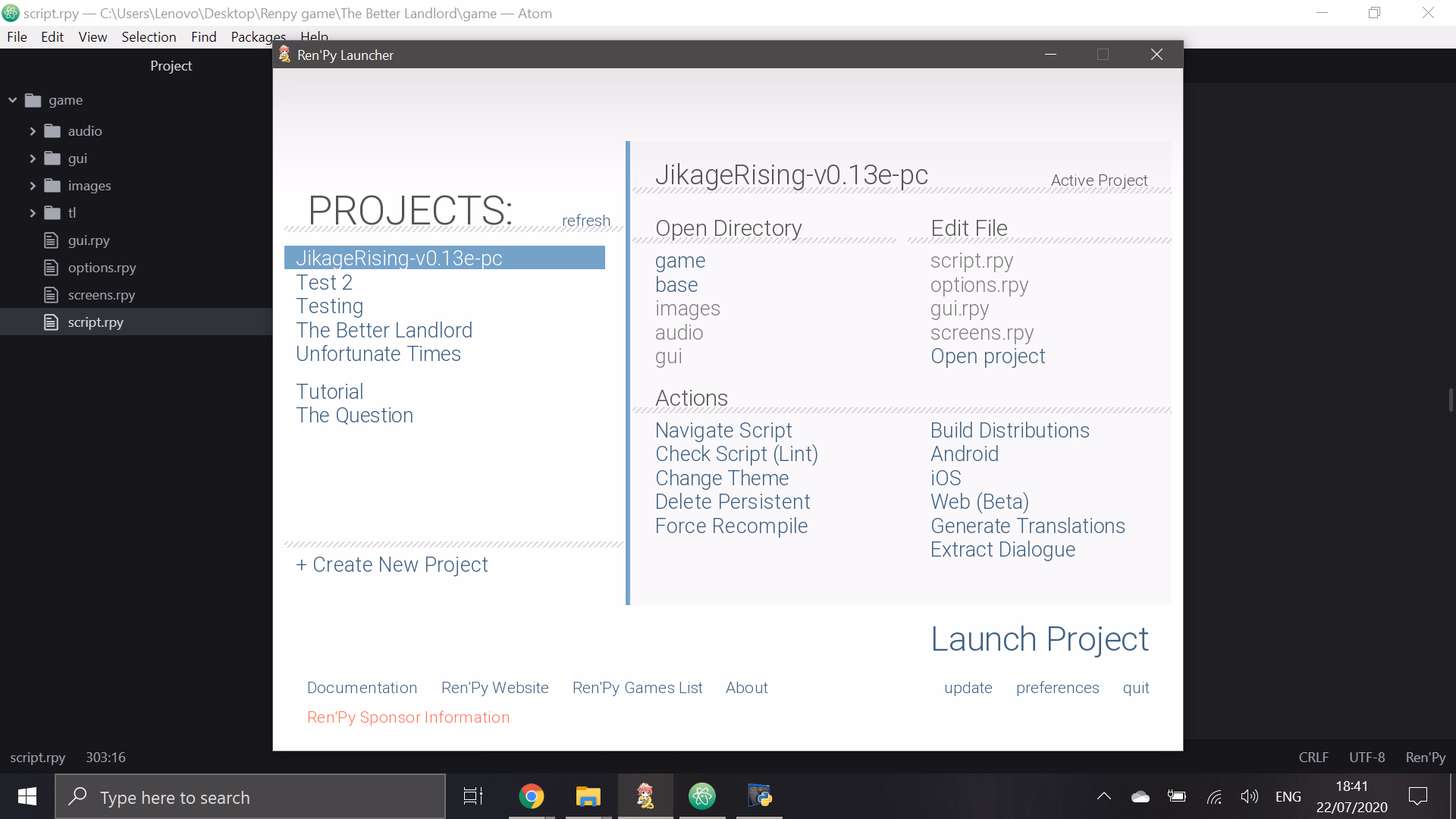Open gui.rpy in Atom tree view

coord(88,240)
